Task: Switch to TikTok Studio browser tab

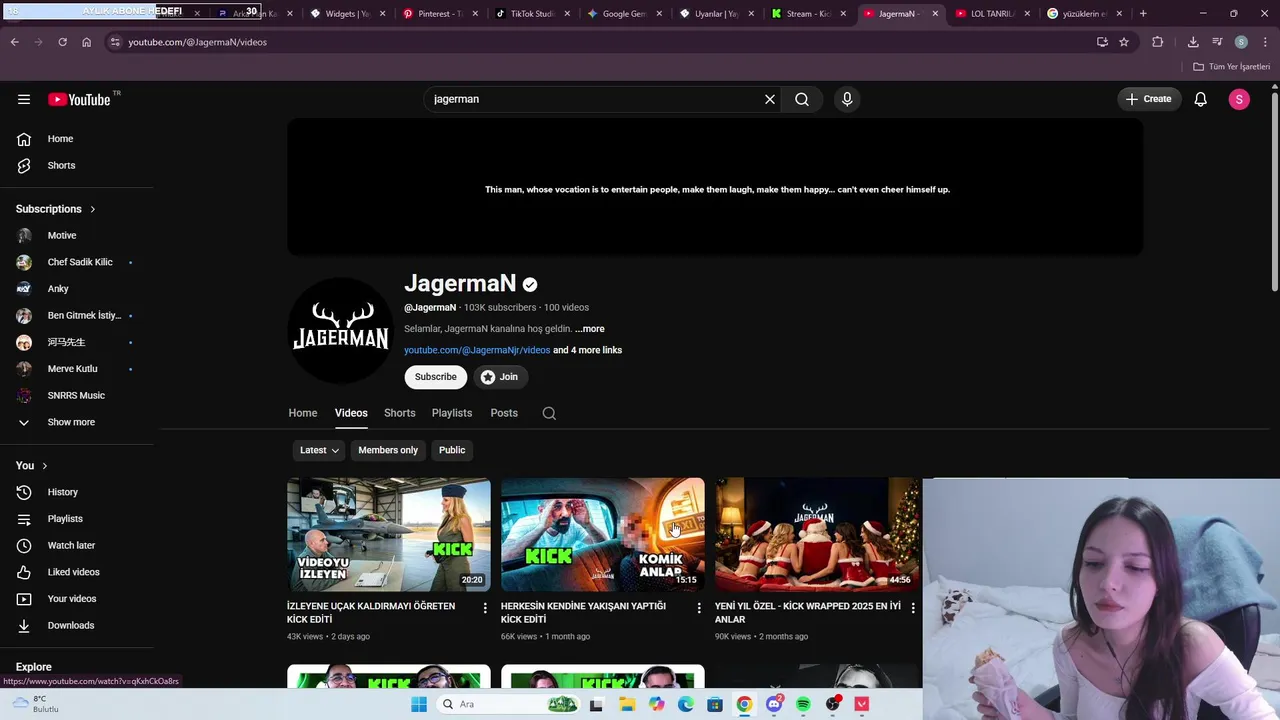Action: [x=530, y=14]
